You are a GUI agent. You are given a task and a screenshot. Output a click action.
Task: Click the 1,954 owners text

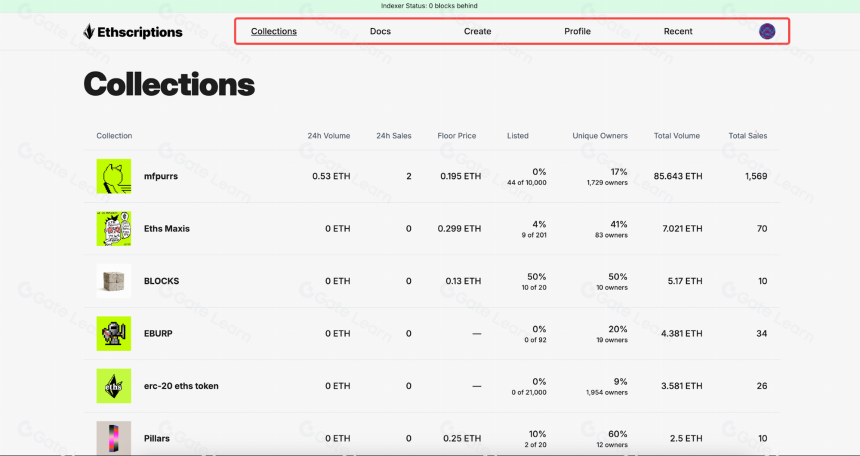[x=607, y=392]
